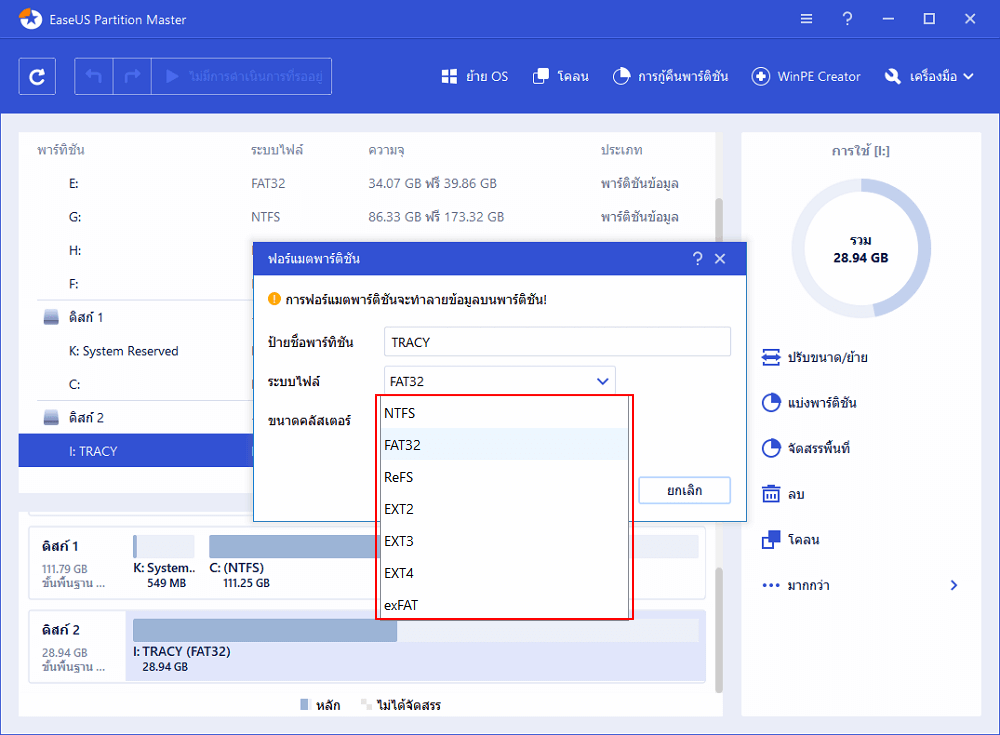Click โคลน clone action in right panel
The width and height of the screenshot is (1000, 735).
point(791,539)
